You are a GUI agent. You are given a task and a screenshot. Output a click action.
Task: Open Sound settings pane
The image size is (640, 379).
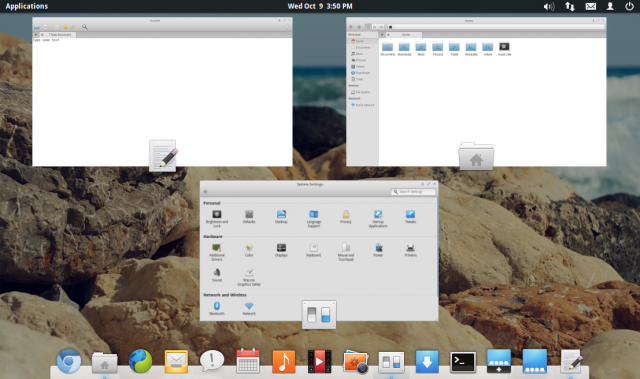217,275
